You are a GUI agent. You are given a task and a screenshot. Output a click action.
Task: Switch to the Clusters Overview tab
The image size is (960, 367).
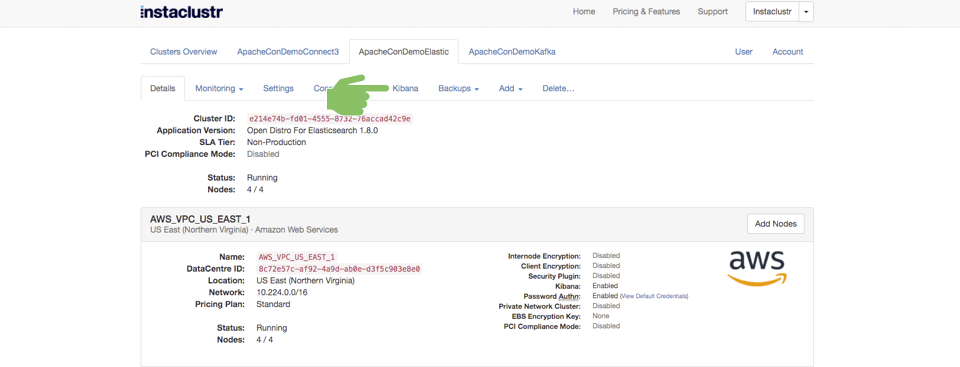(x=184, y=51)
